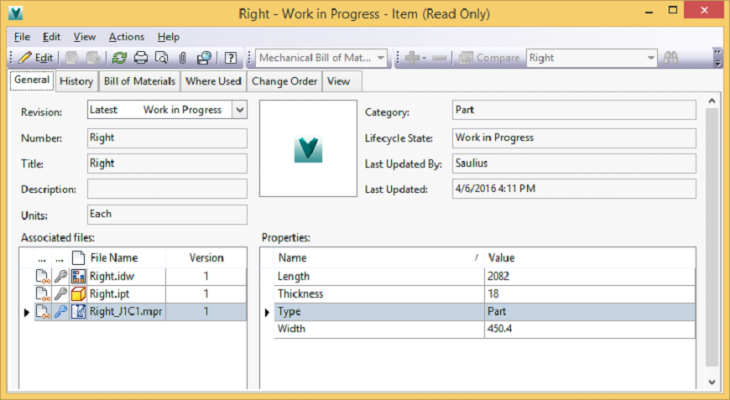Click the Category field showing Part
Viewport: 730px width, 400px height.
[x=574, y=110]
